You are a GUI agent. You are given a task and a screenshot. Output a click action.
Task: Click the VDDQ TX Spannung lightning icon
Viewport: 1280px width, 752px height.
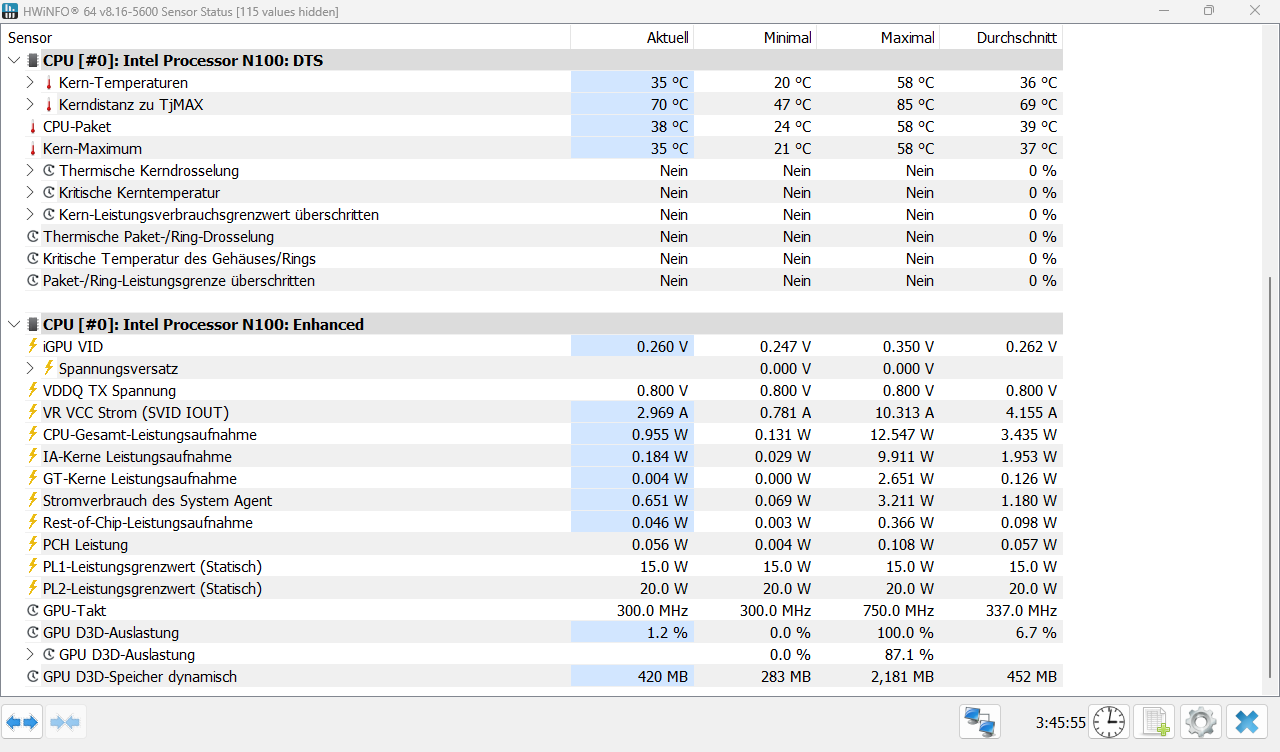coord(33,391)
